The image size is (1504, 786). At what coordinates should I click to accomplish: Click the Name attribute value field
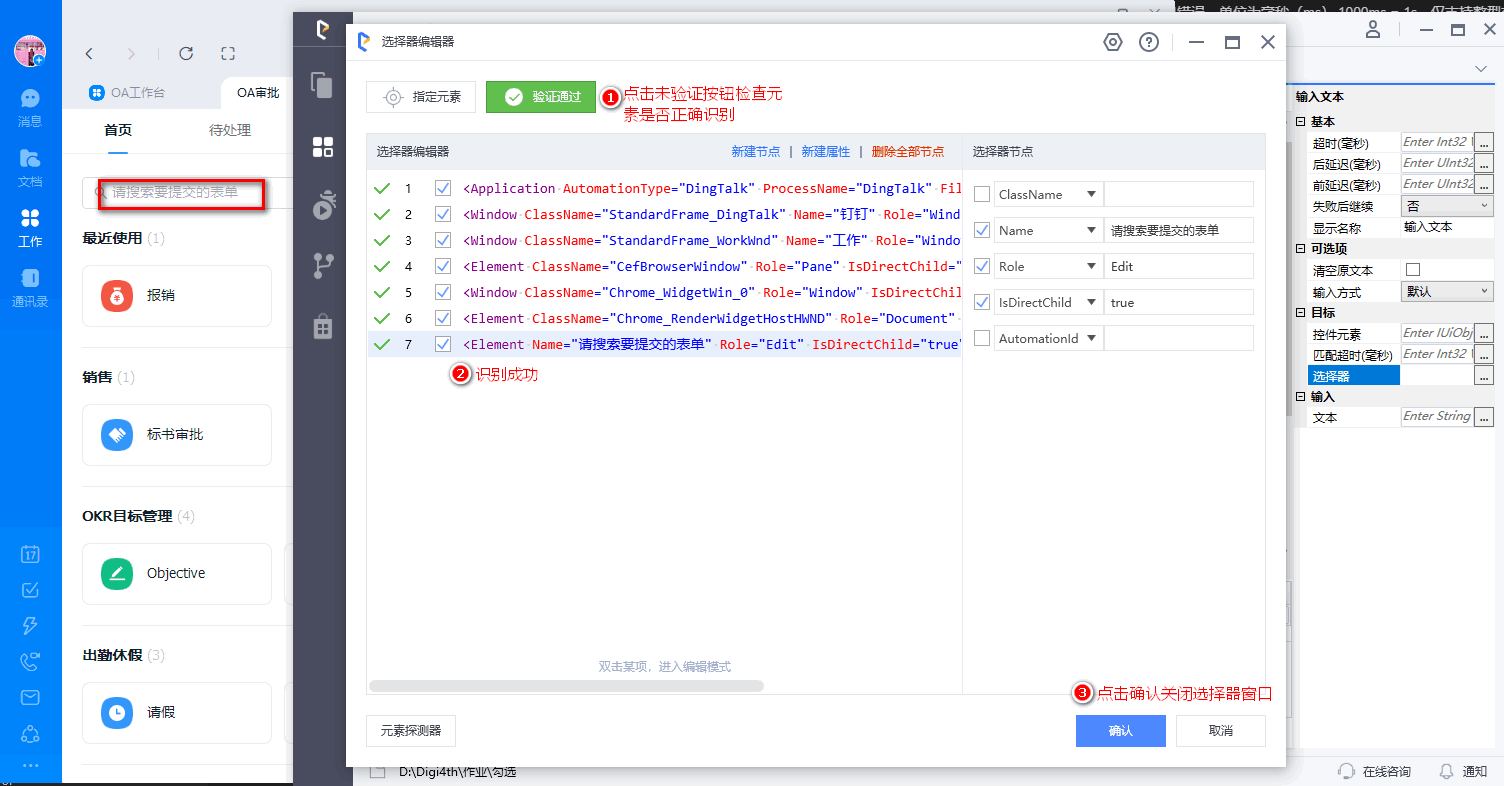pos(1179,230)
